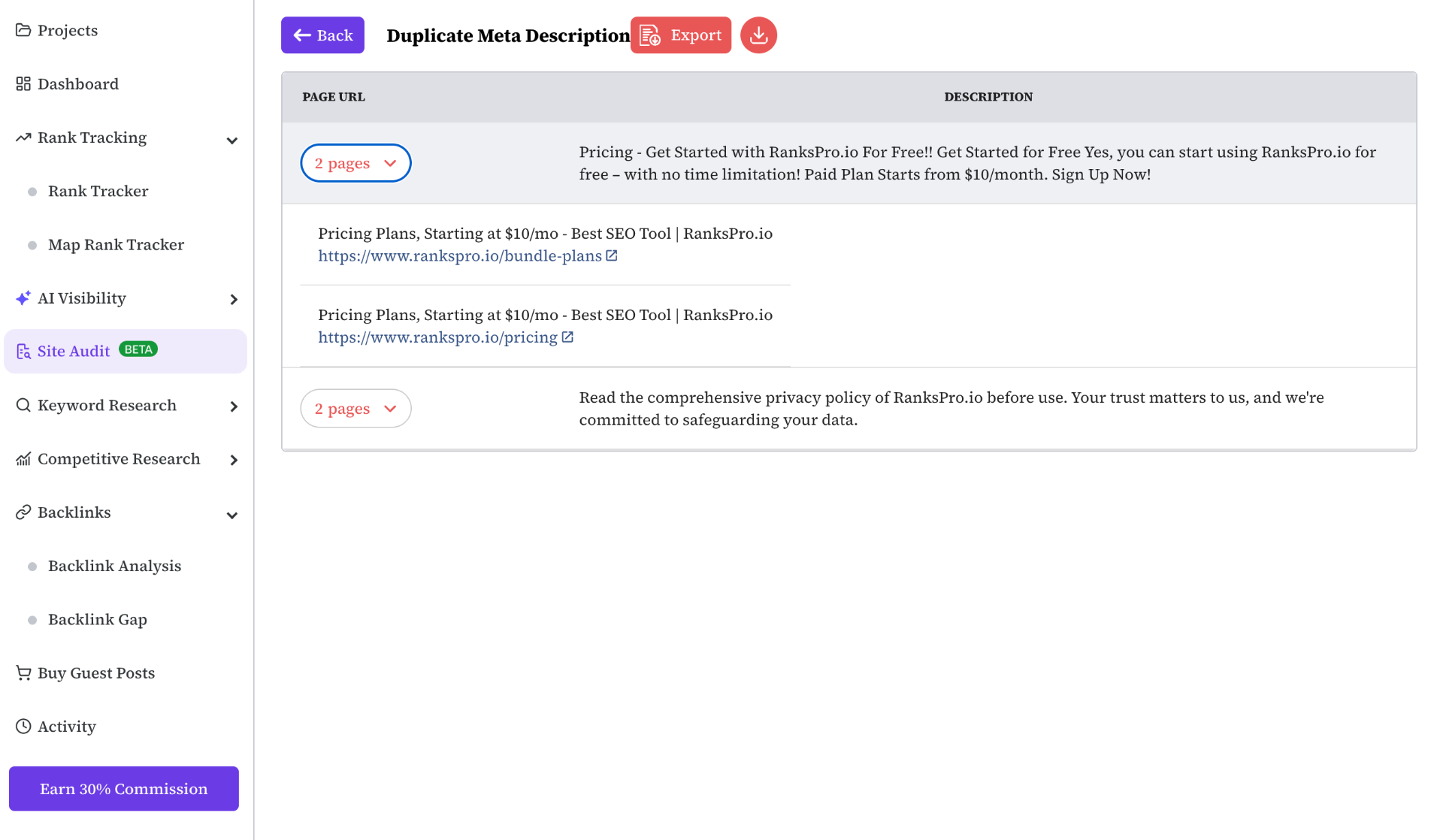Click external link icon beside bundle-plans URL

tap(612, 255)
